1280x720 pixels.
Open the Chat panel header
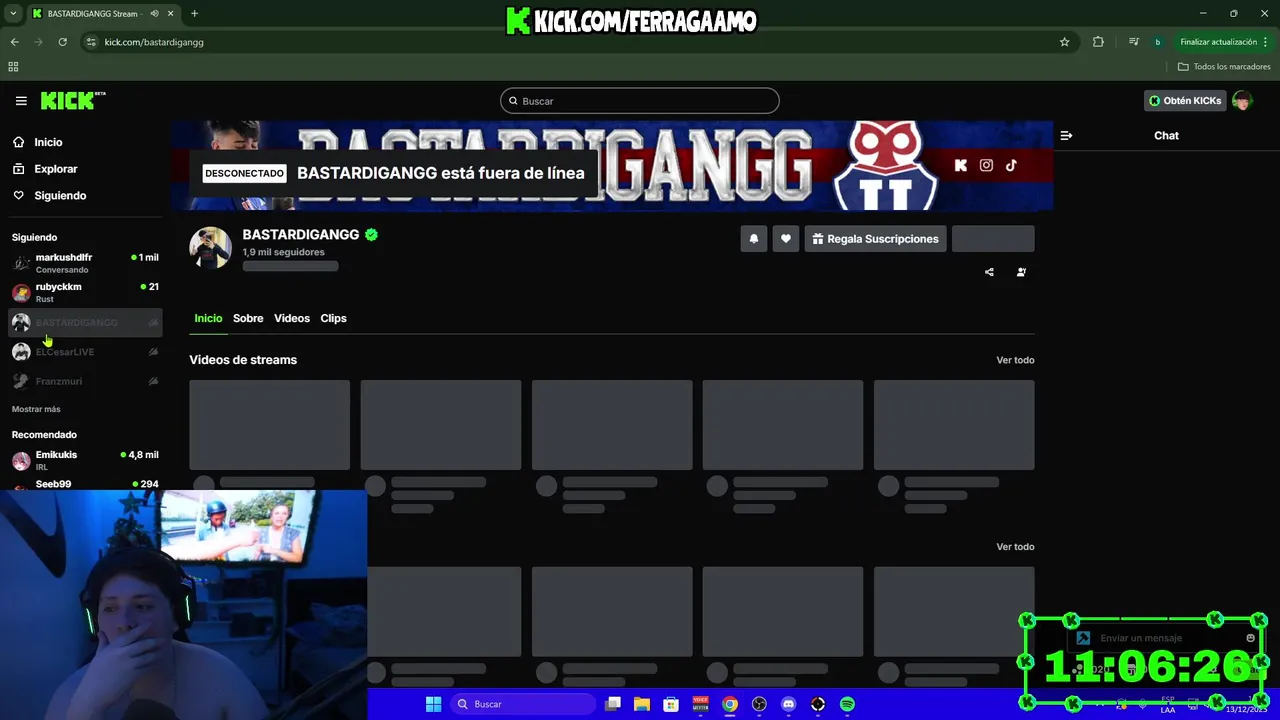(x=1166, y=135)
